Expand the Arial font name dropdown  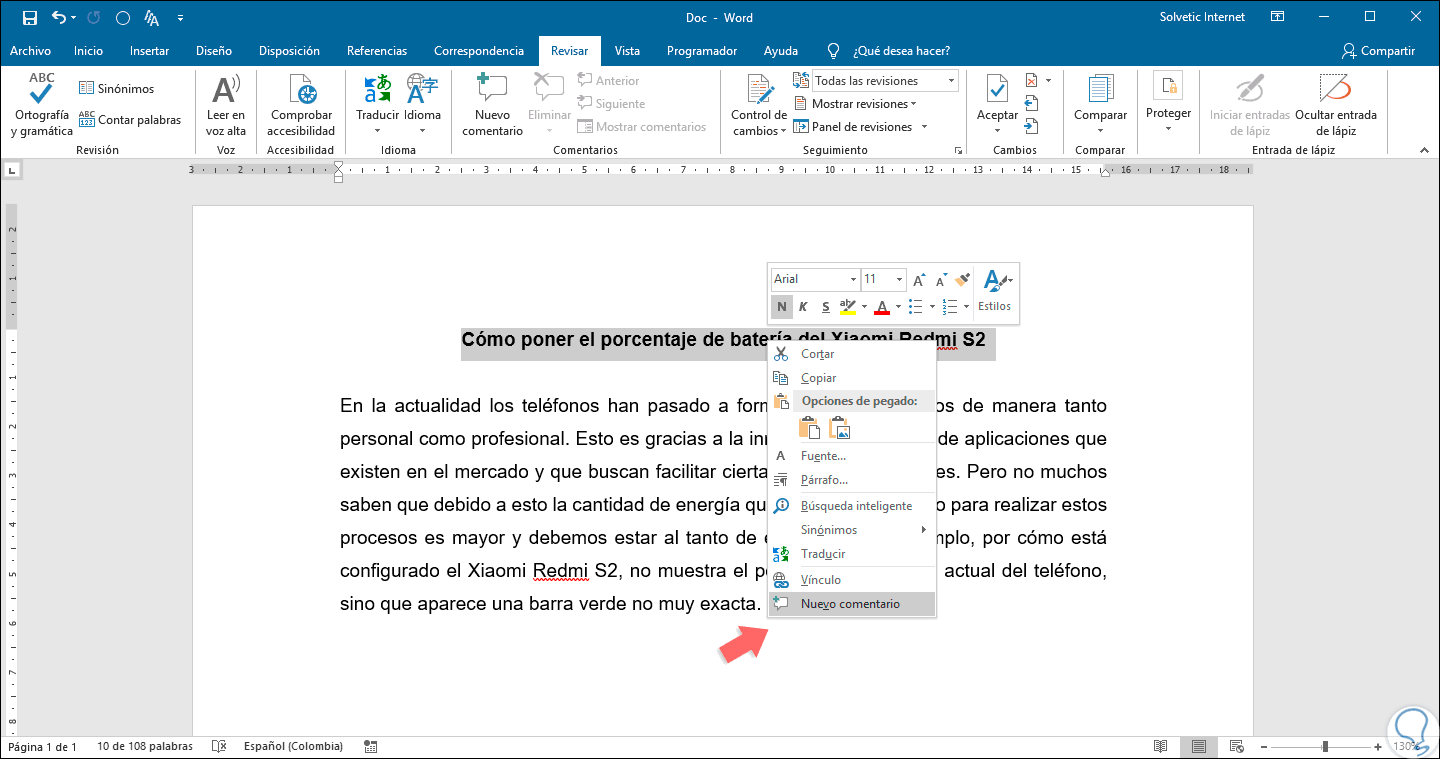(853, 280)
